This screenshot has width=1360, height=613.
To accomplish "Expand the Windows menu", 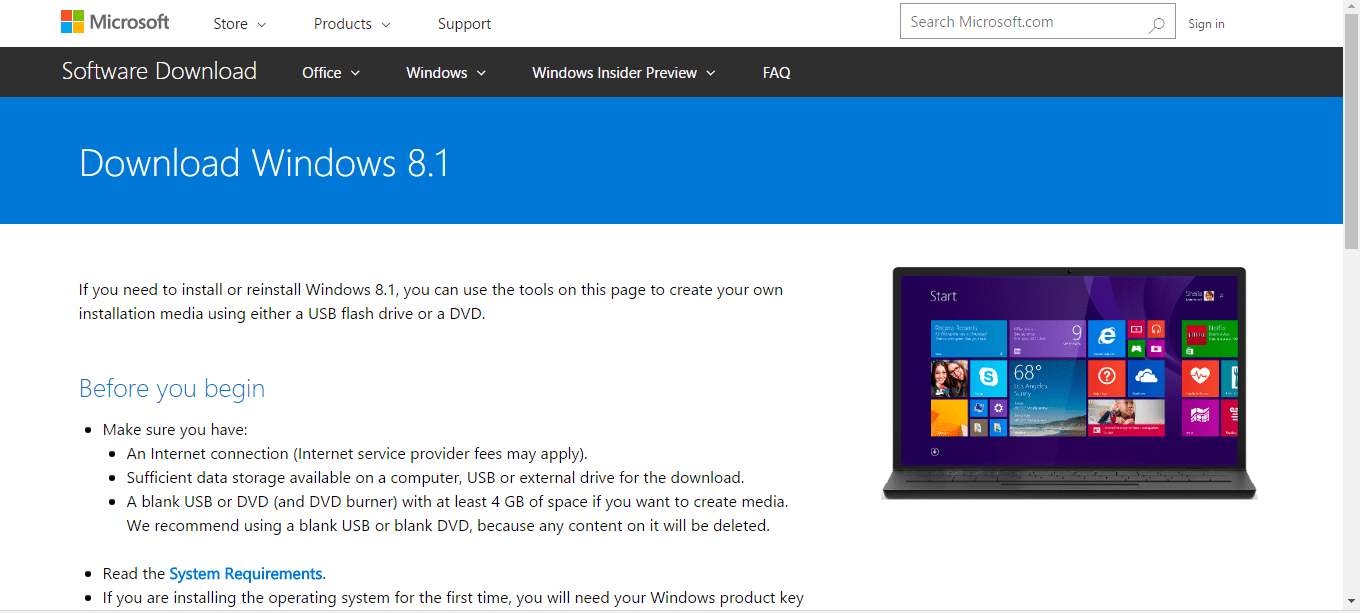I will [446, 73].
